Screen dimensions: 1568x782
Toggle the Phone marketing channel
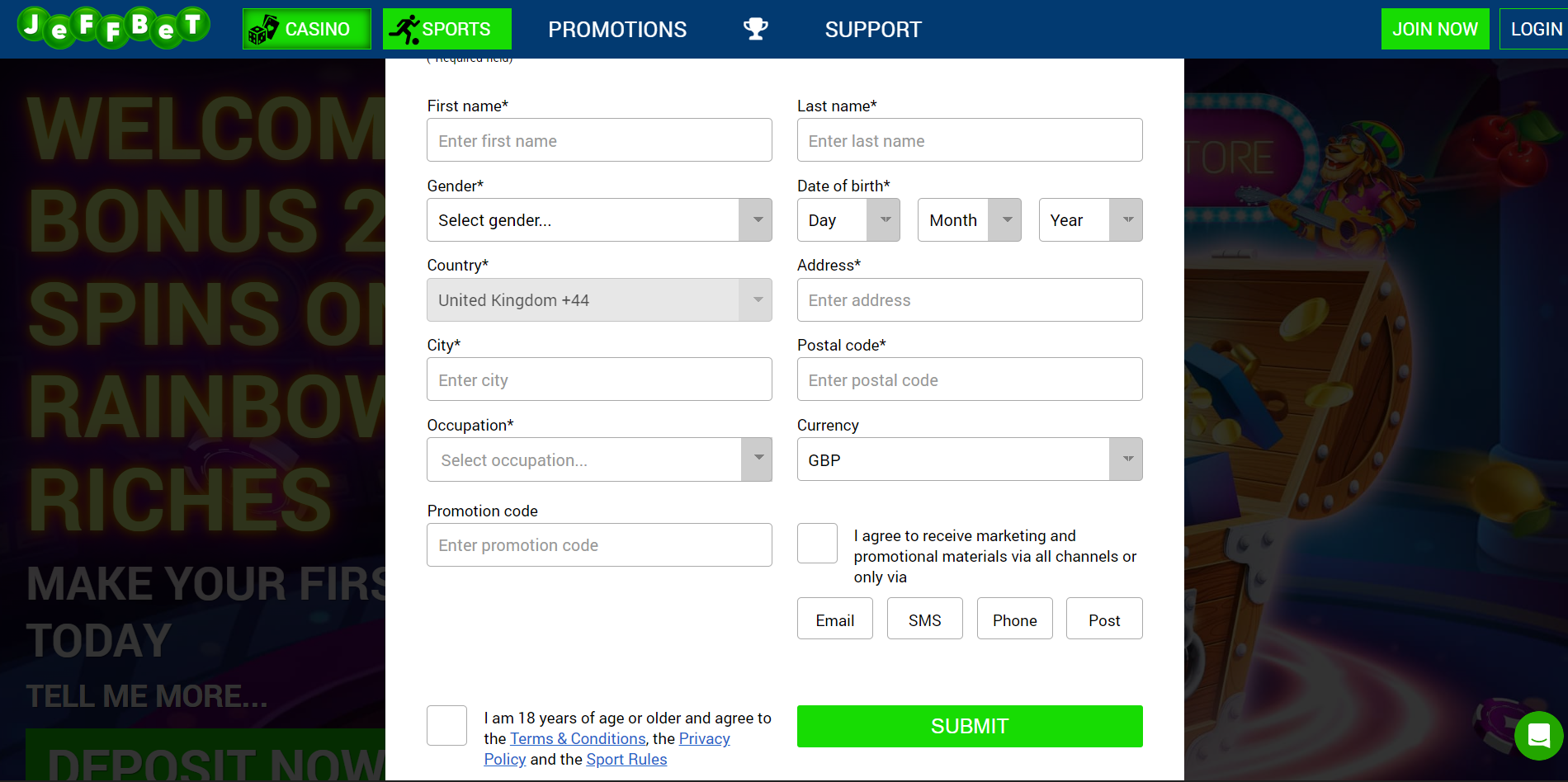(x=1015, y=619)
